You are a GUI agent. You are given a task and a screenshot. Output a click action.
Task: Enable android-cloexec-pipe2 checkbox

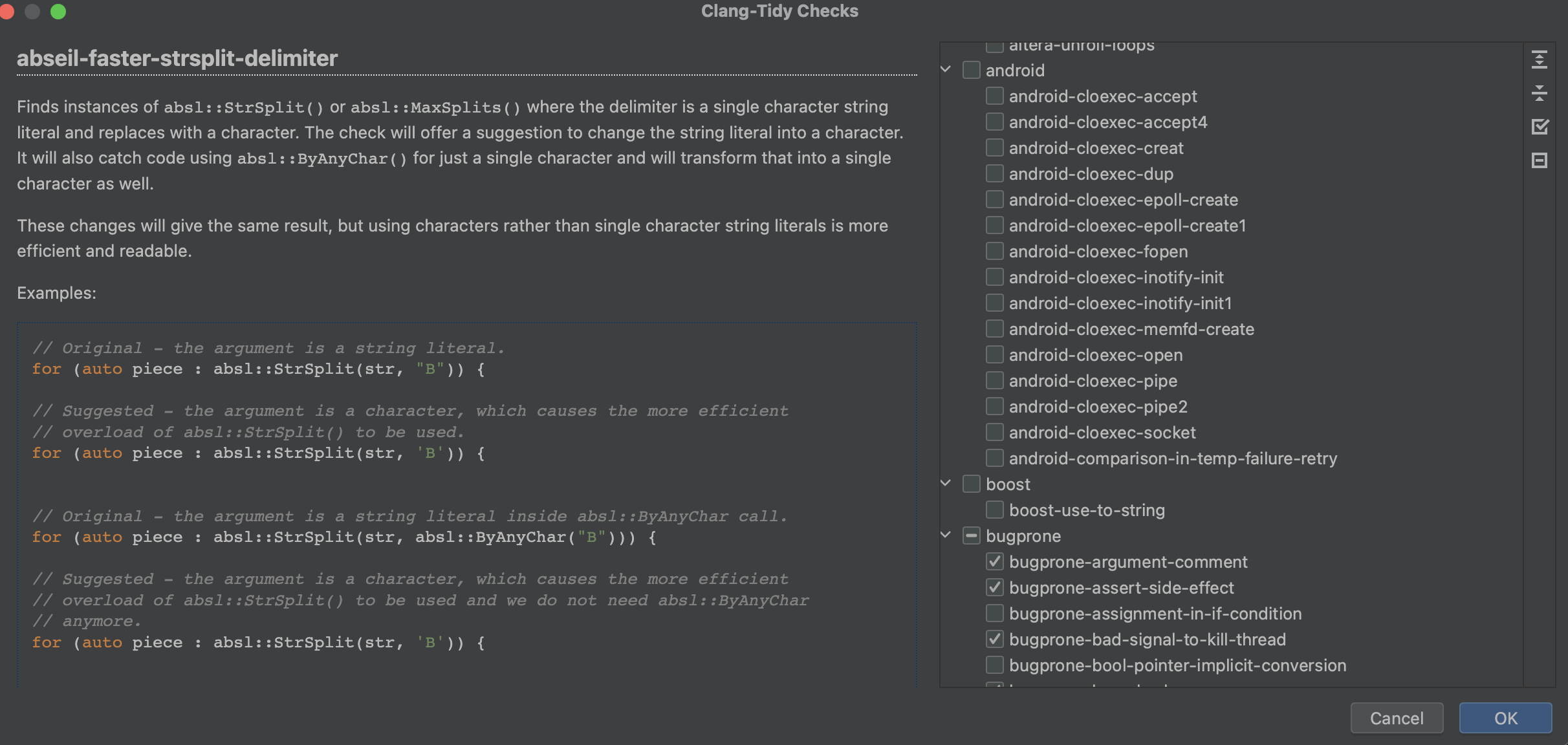[x=995, y=406]
